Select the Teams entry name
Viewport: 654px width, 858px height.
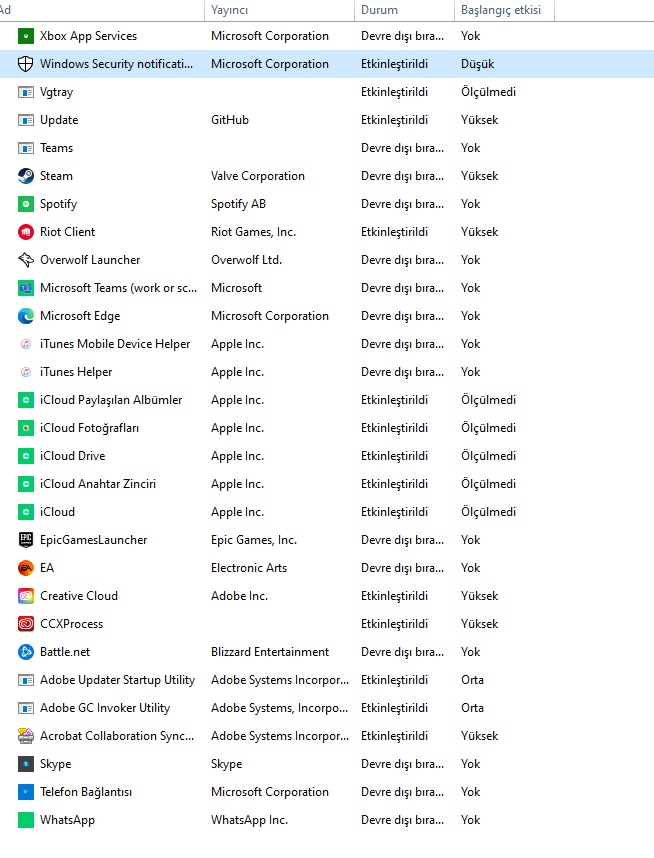click(56, 148)
